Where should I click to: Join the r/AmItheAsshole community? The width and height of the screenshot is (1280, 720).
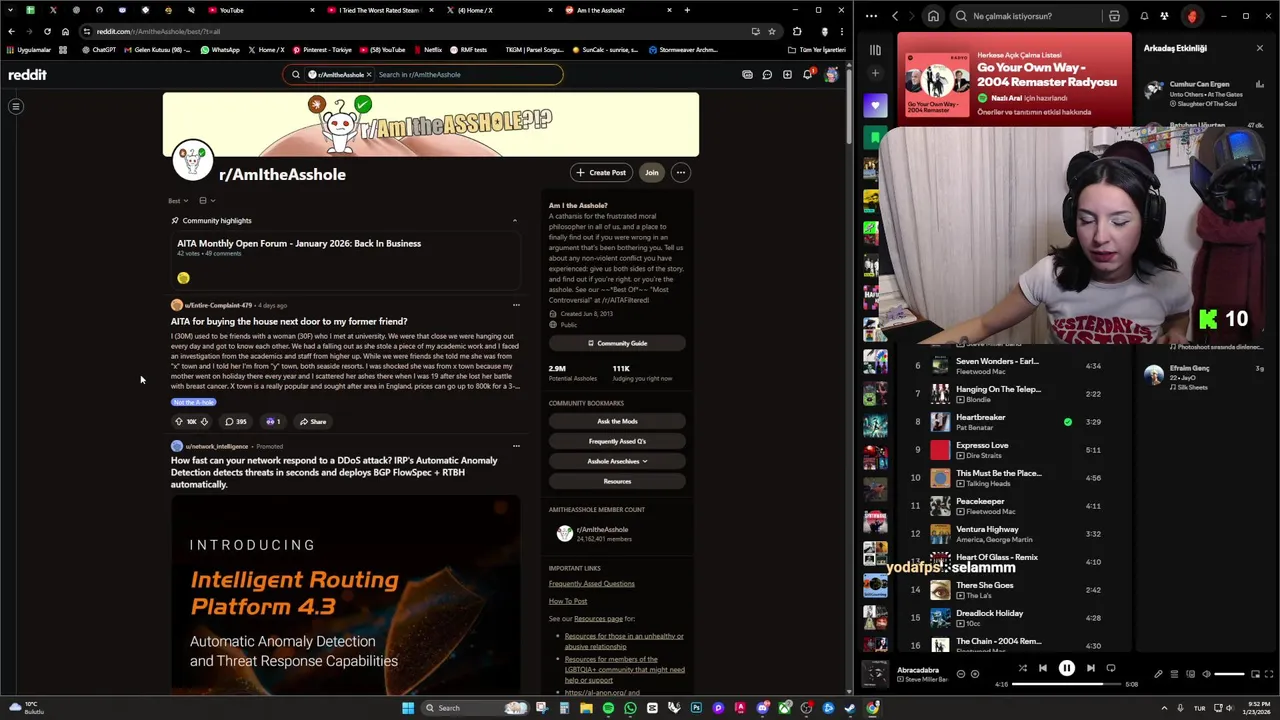(651, 173)
